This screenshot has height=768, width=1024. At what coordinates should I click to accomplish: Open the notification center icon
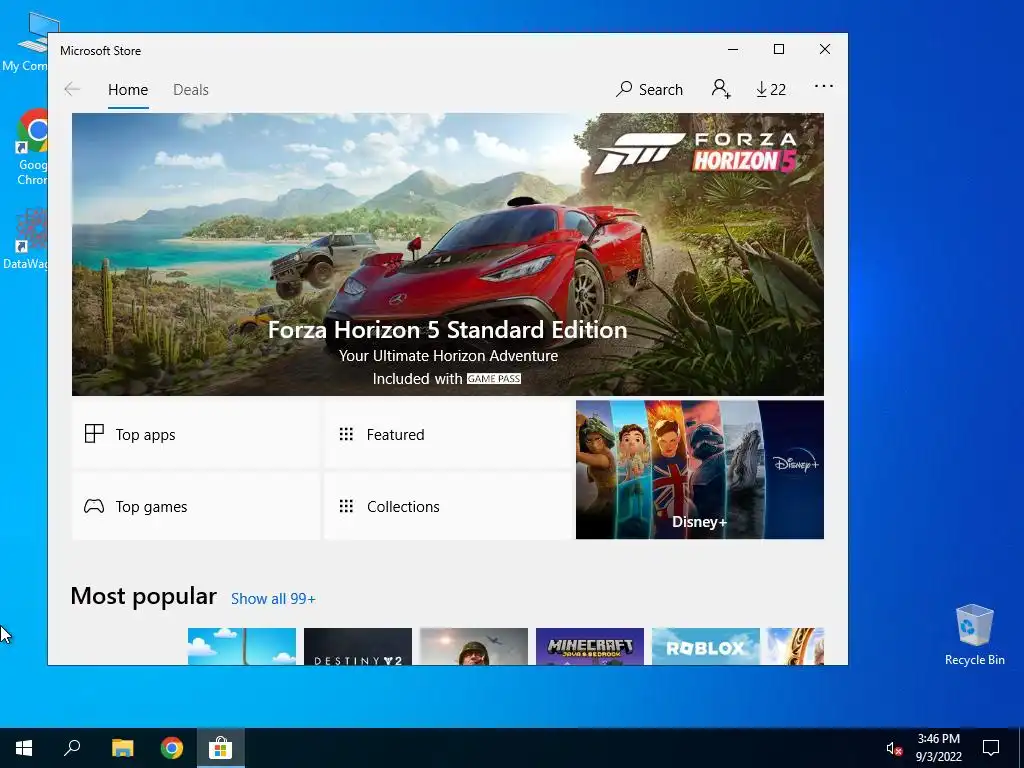991,748
